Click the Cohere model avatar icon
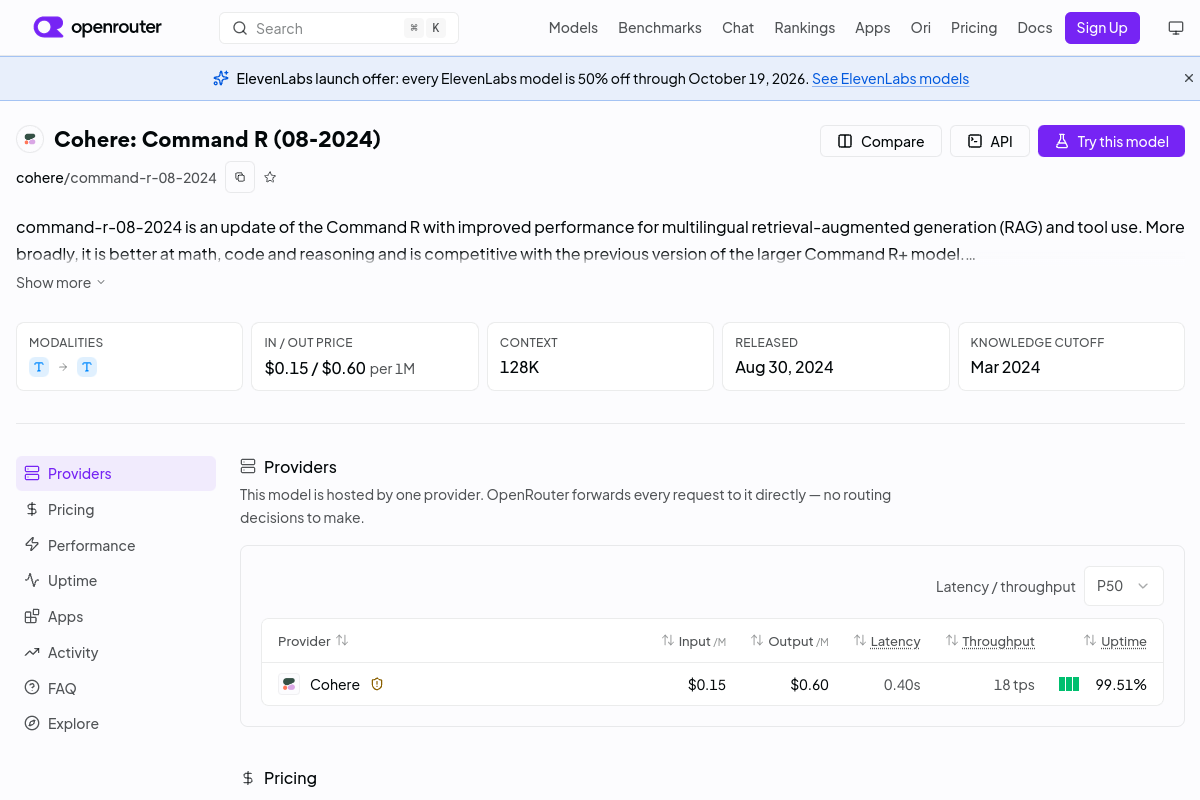 30,140
